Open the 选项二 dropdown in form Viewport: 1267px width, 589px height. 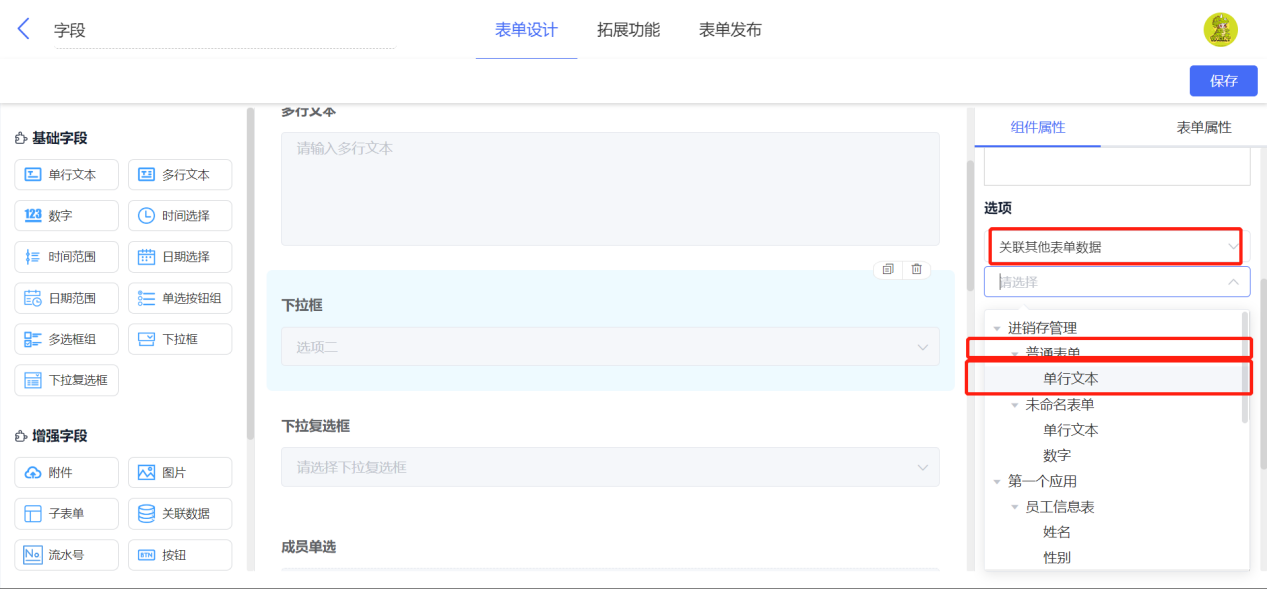[x=610, y=347]
